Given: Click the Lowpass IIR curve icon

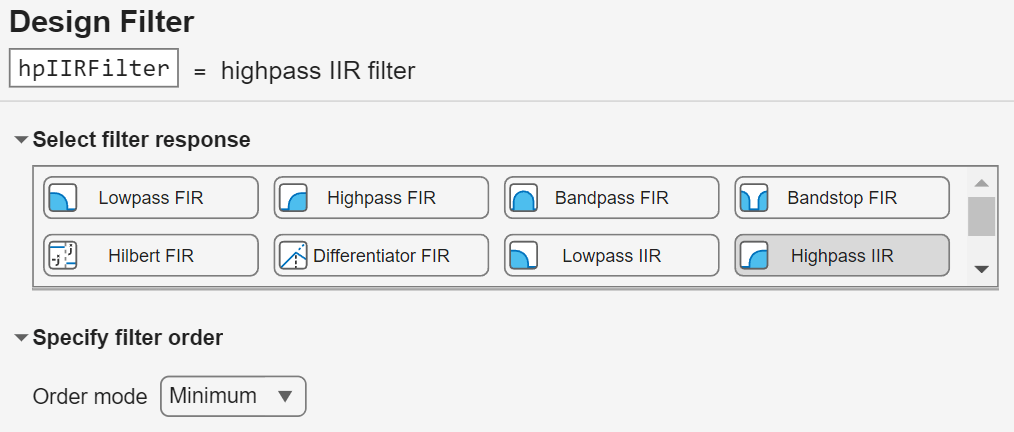Looking at the screenshot, I should [x=521, y=255].
